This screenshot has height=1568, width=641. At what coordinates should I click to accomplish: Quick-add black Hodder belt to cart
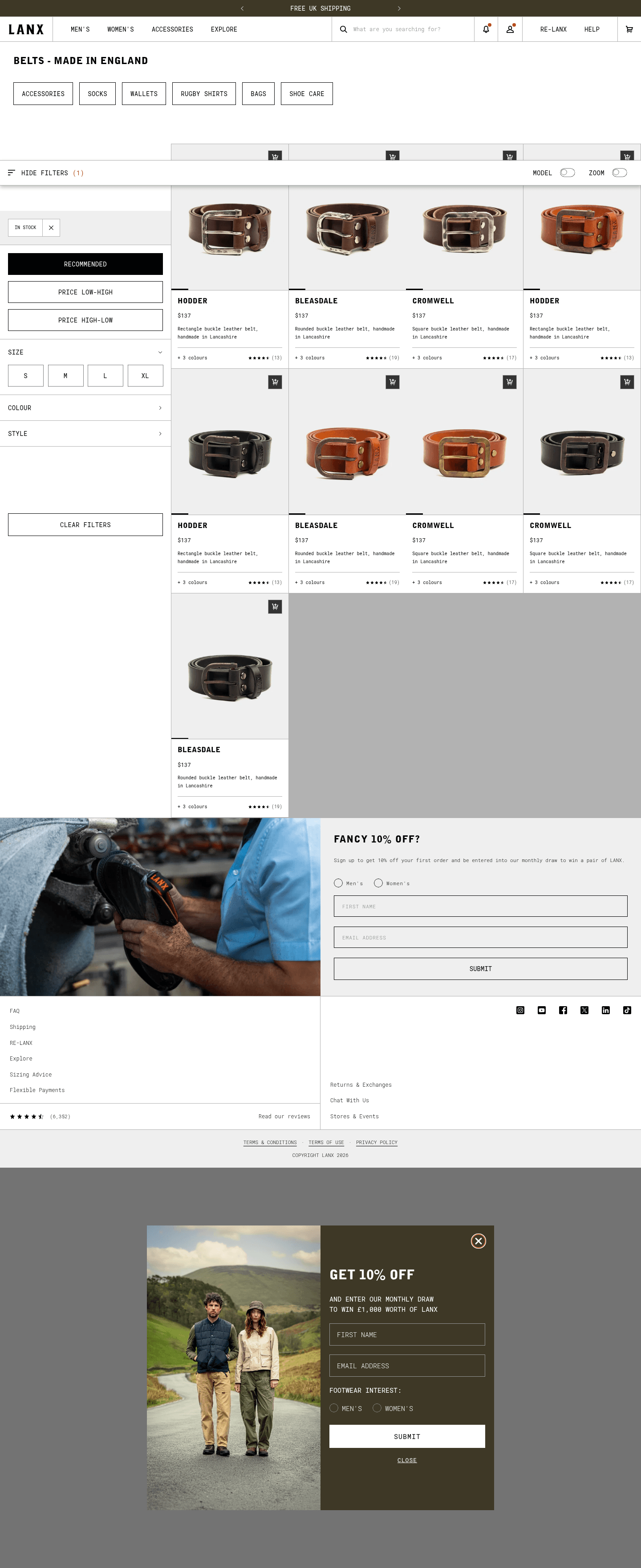275,382
